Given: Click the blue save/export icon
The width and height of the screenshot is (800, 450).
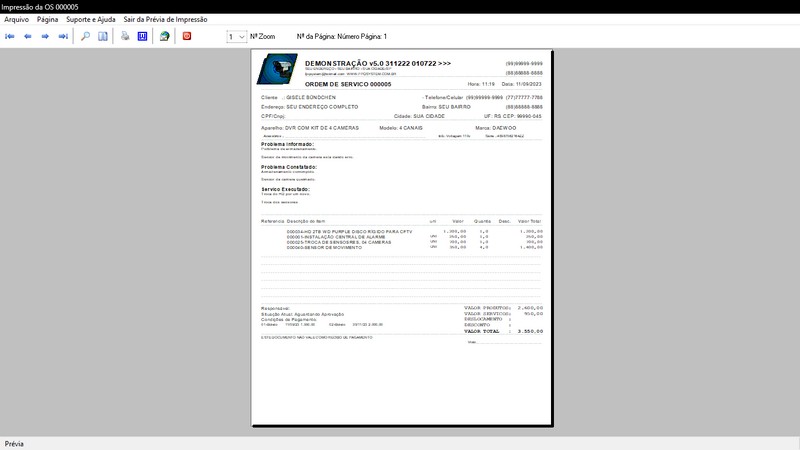Looking at the screenshot, I should 142,36.
